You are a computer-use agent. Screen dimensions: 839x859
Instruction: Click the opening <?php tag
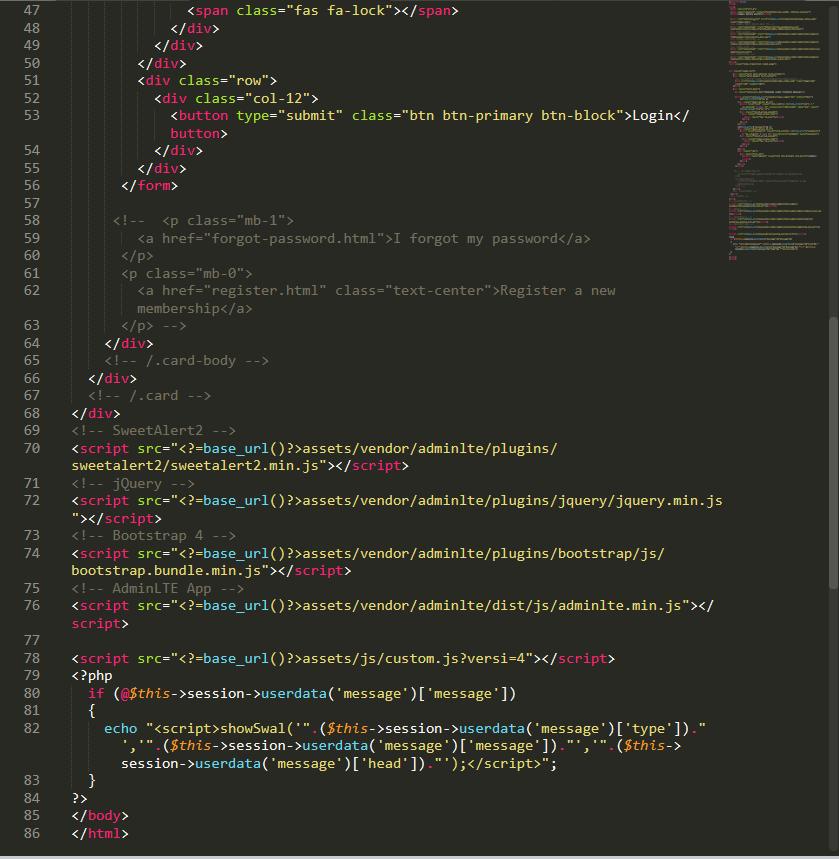pyautogui.click(x=92, y=676)
